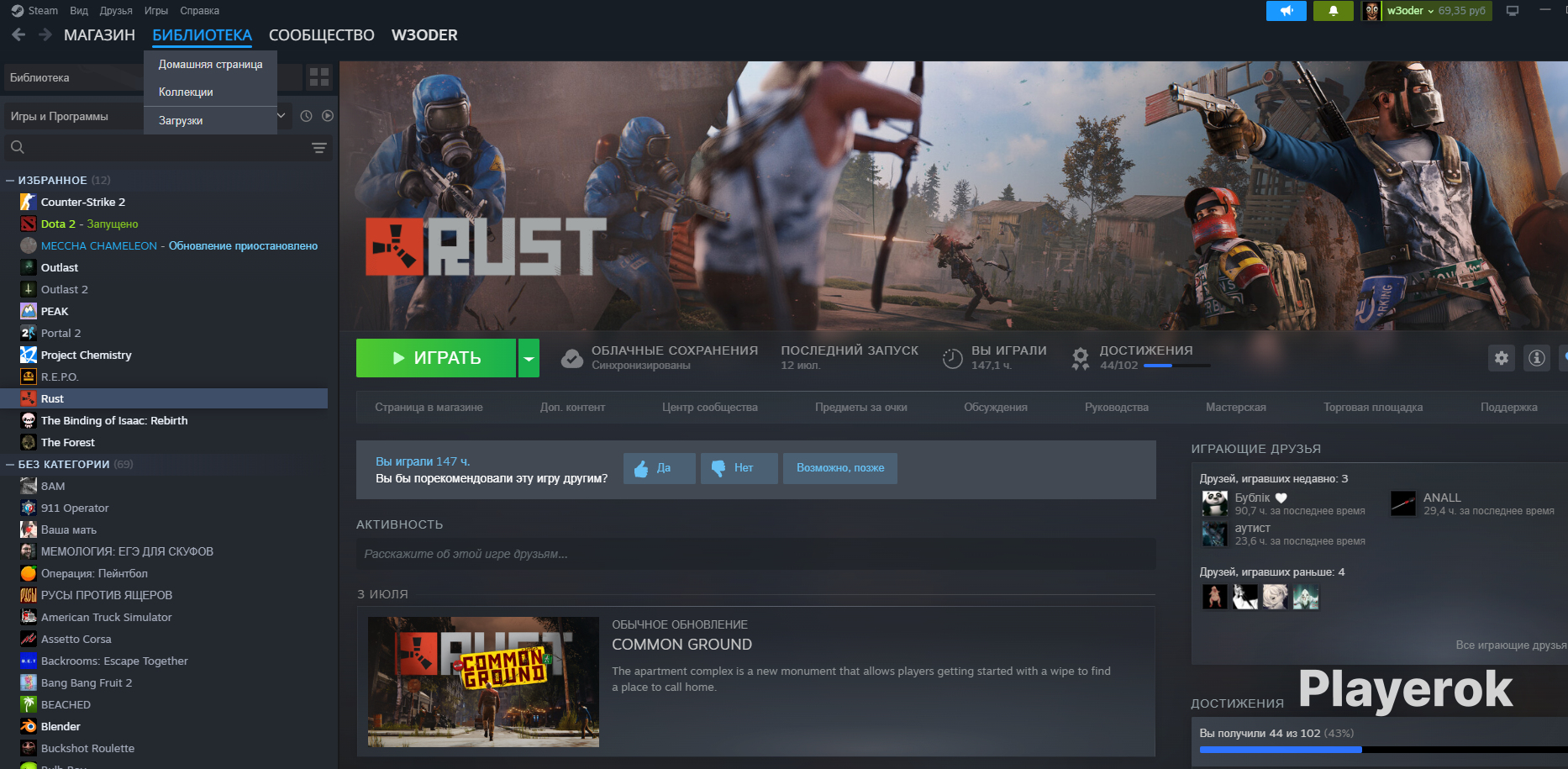Image resolution: width=1568 pixels, height=769 pixels.
Task: Go to the СООБЩЕСТВО tab
Action: pyautogui.click(x=322, y=35)
